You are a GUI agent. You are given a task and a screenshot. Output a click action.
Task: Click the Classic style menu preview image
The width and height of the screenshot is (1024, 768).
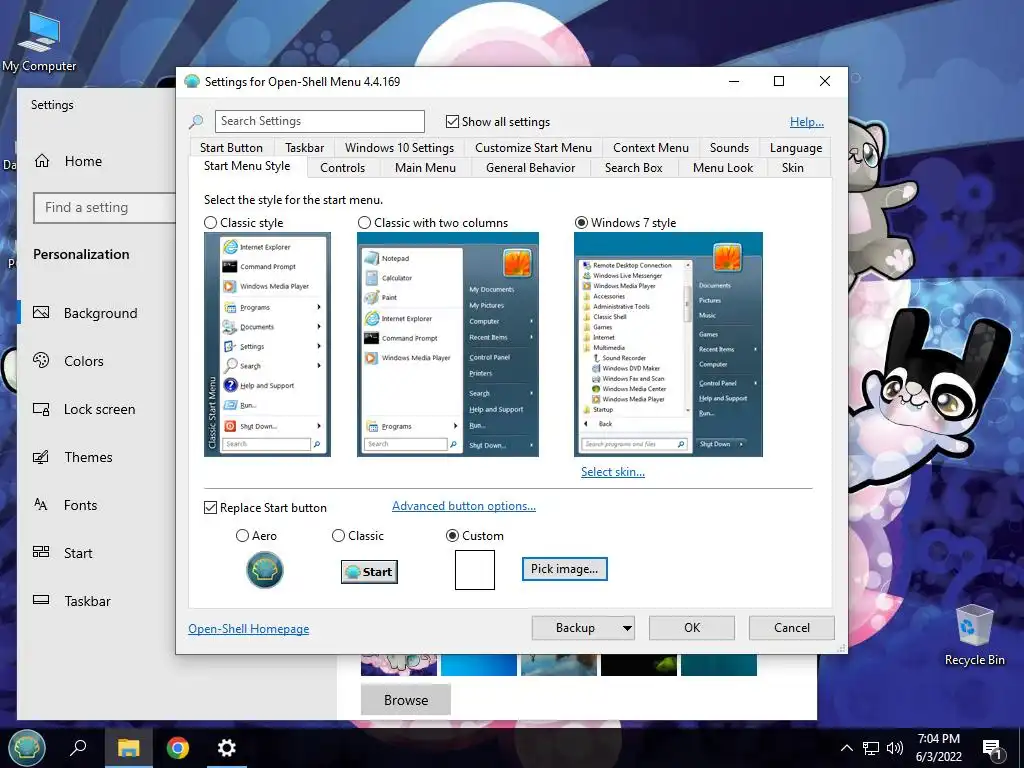pos(267,344)
